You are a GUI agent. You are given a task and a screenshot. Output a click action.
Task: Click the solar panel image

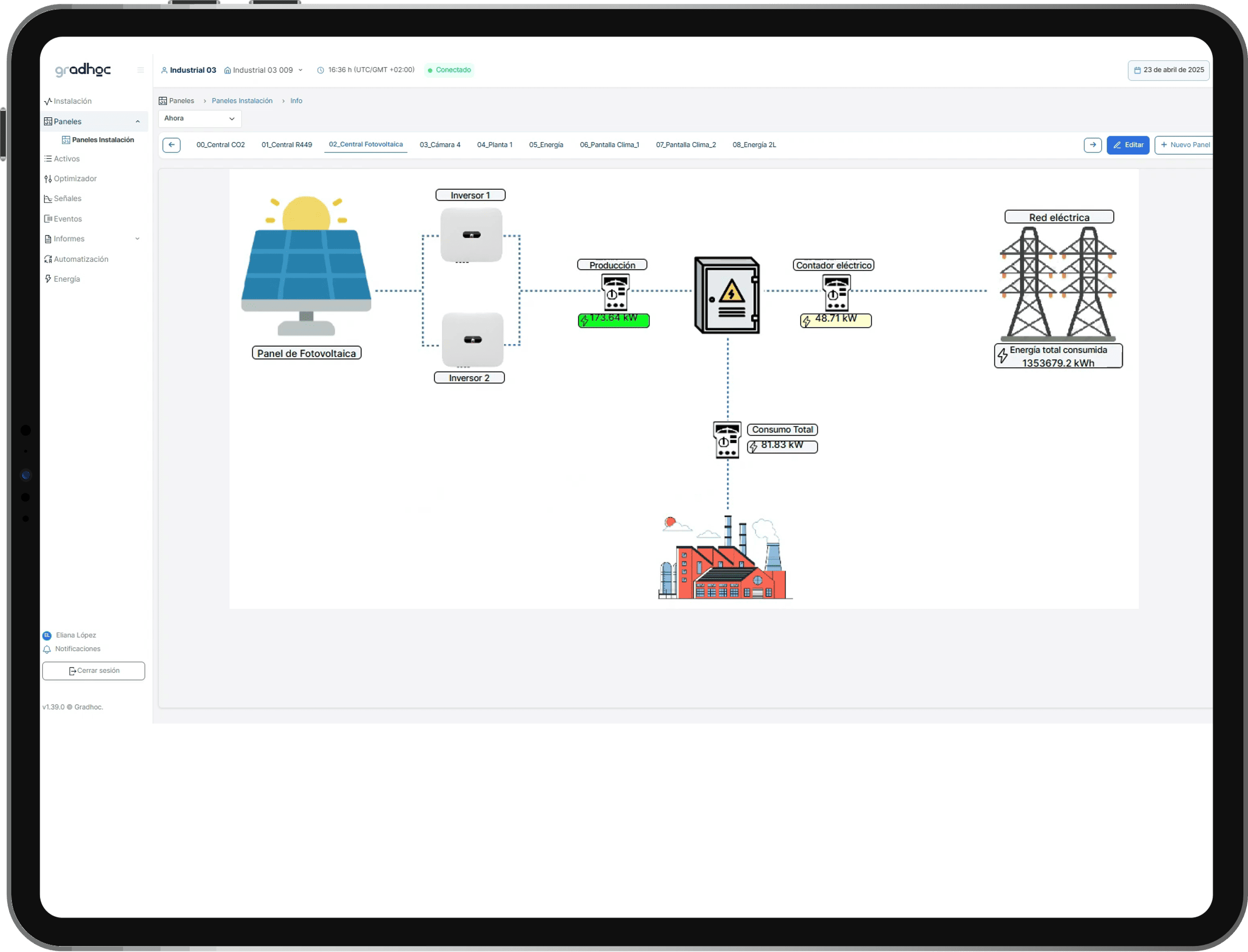(x=306, y=266)
